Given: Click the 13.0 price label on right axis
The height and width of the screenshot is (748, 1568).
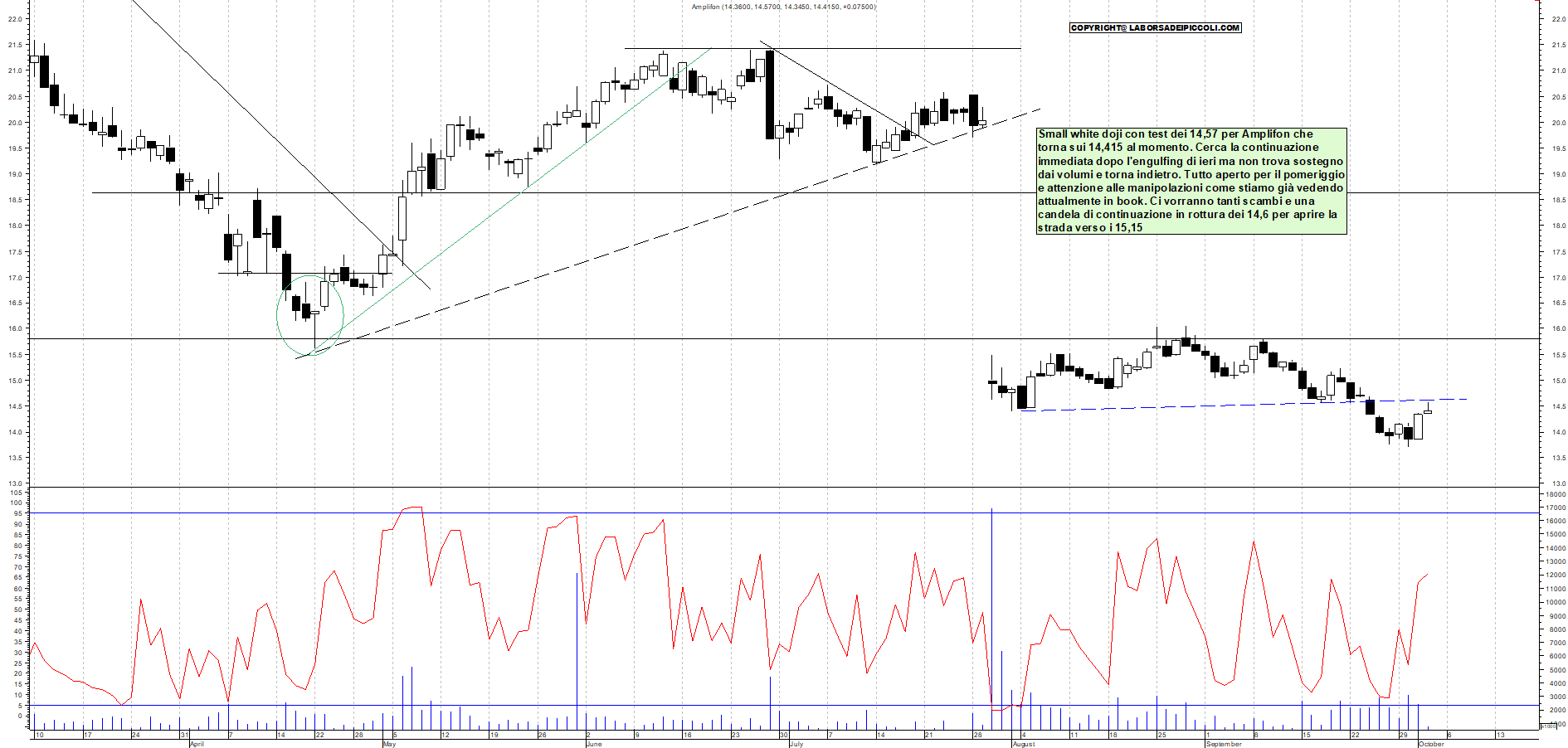Looking at the screenshot, I should click(1557, 483).
